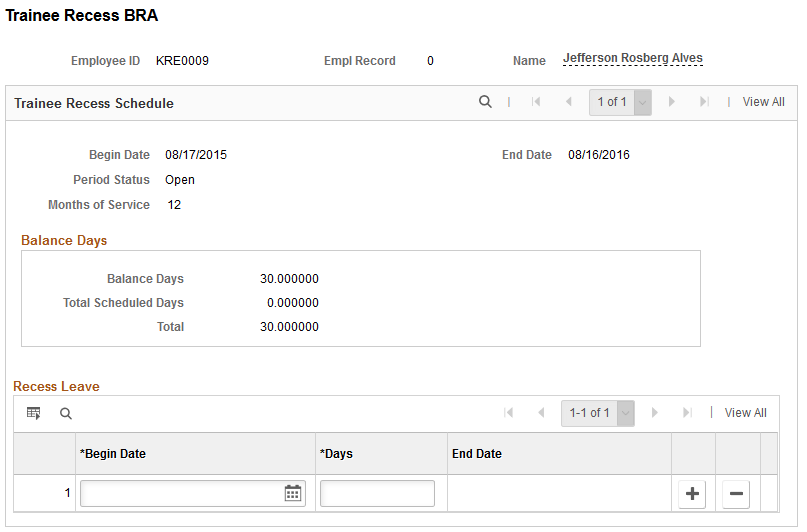Go to first row in Trainee Recess Schedule

pos(536,102)
